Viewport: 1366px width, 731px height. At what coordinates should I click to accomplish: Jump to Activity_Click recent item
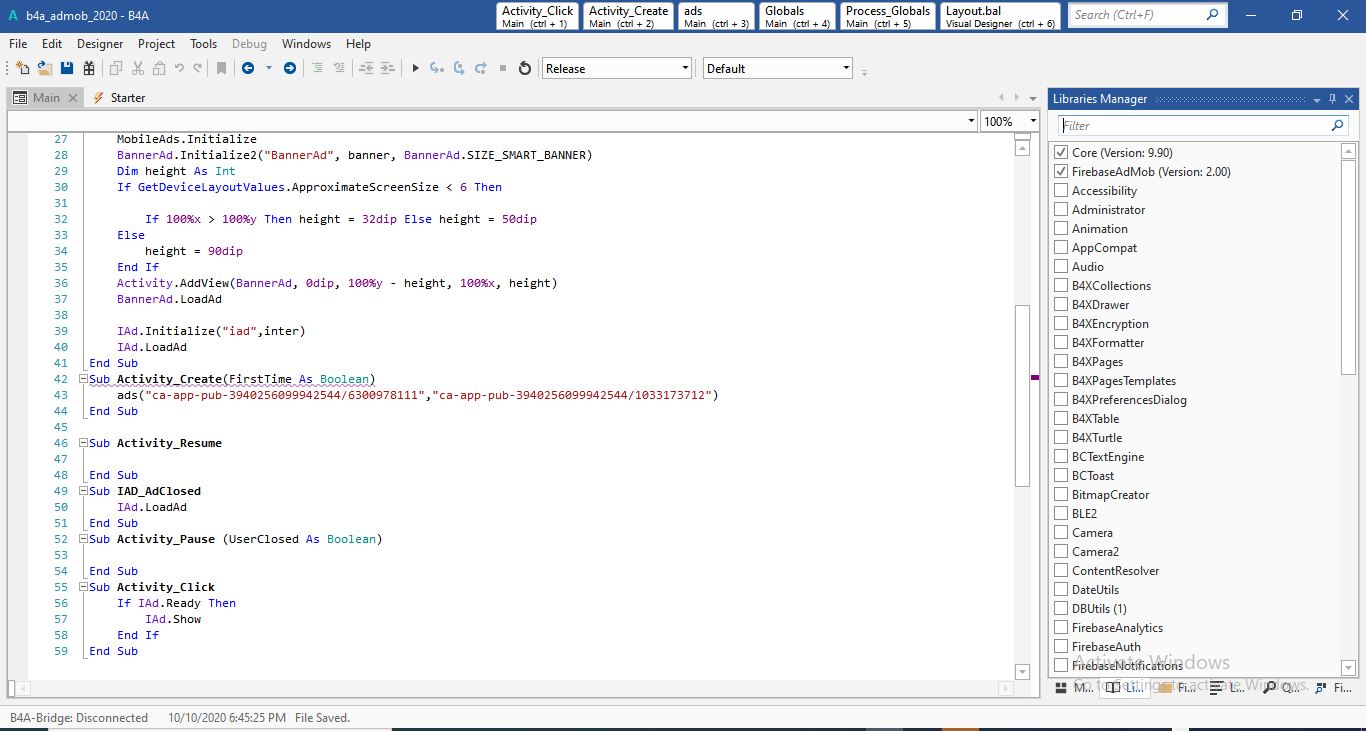[x=538, y=17]
